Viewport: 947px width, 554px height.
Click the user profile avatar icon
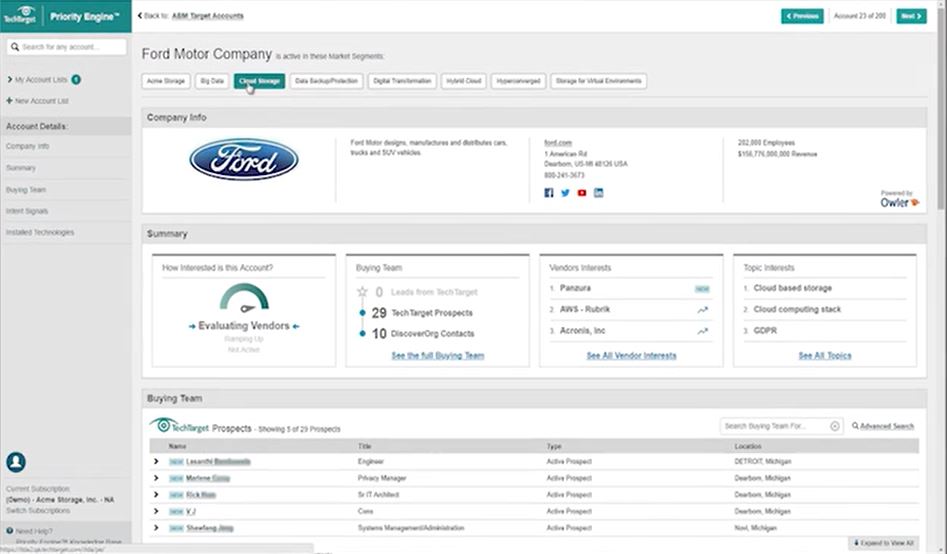point(15,462)
